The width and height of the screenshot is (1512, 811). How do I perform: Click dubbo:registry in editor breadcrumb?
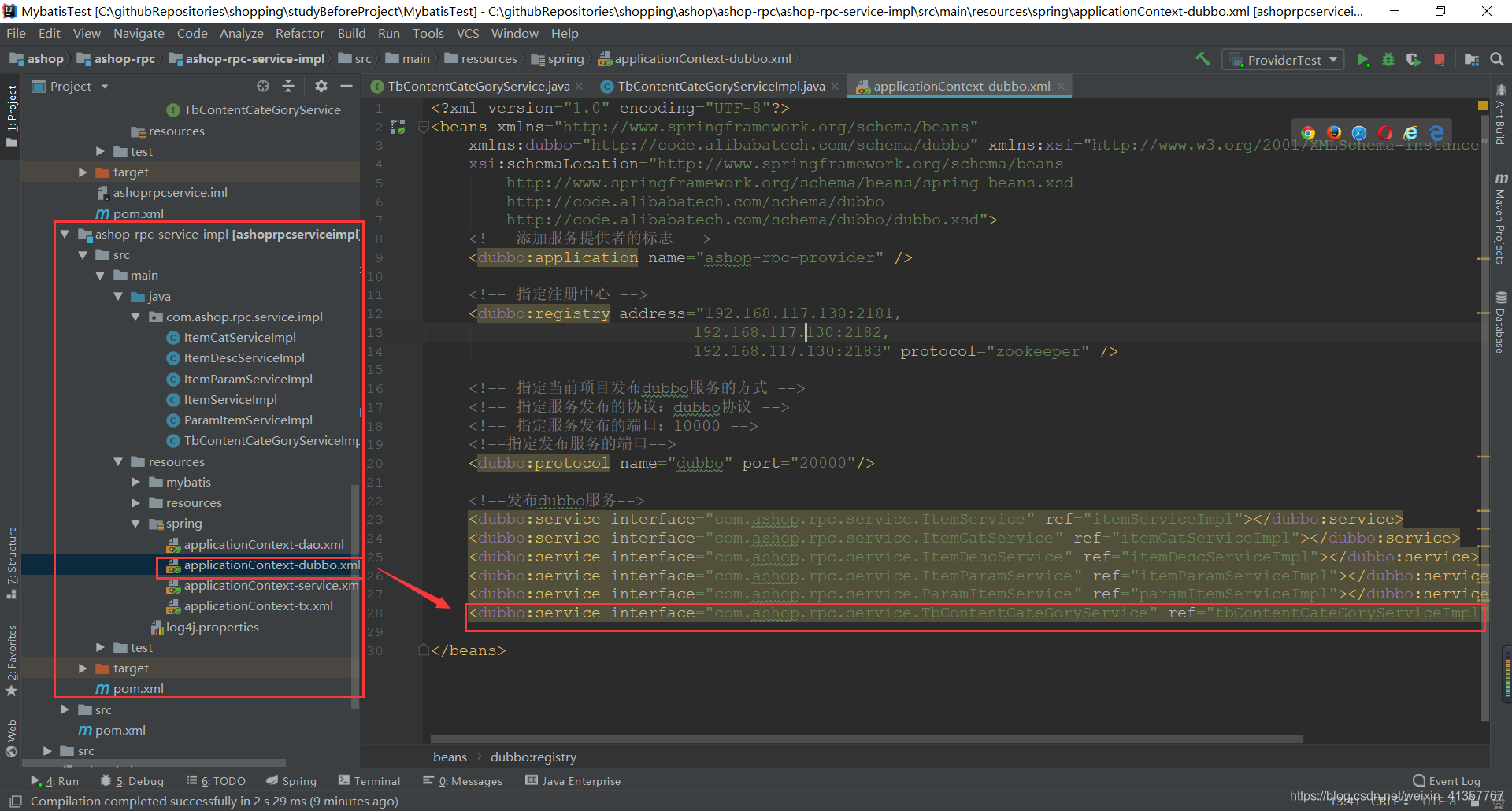[x=533, y=757]
